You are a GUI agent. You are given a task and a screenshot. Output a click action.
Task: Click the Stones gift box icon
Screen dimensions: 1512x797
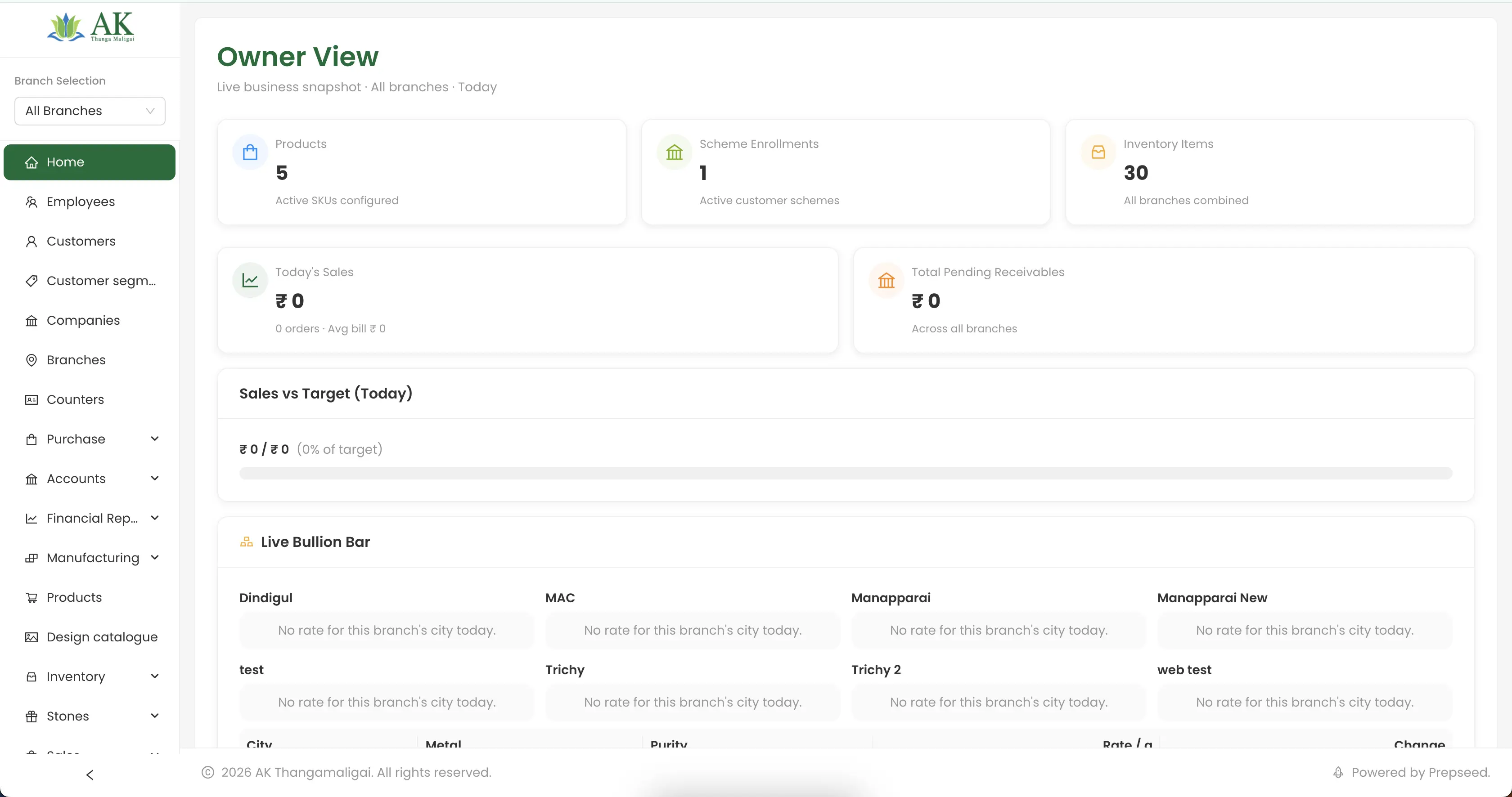click(x=31, y=716)
